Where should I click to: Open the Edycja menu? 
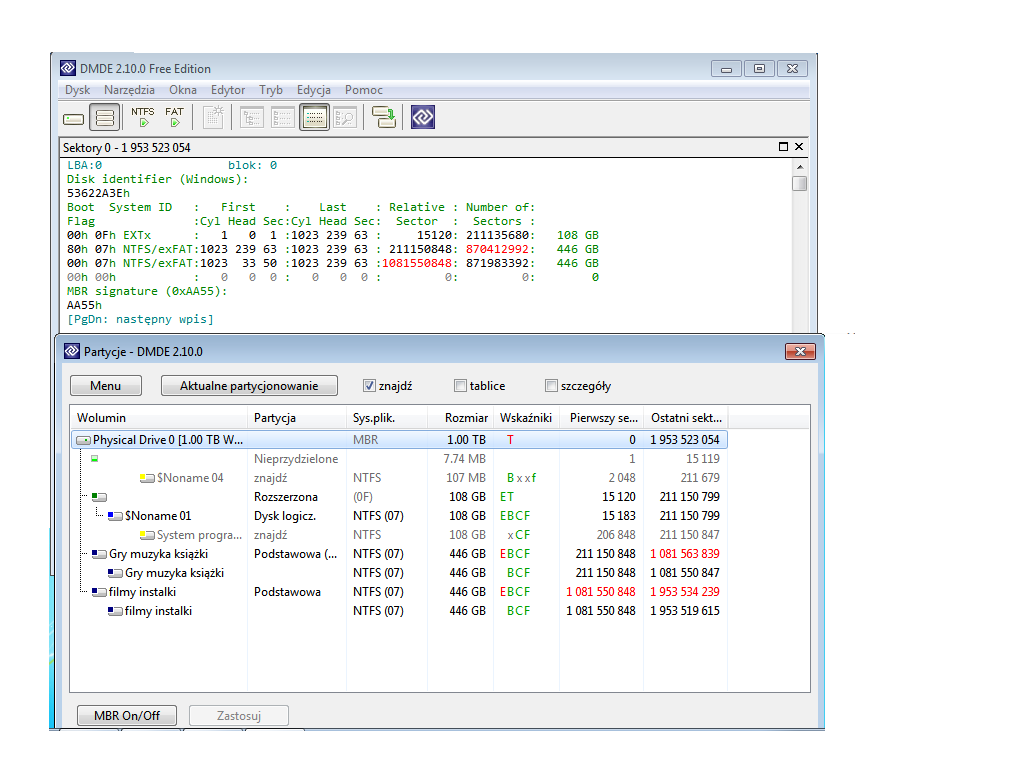pos(313,90)
